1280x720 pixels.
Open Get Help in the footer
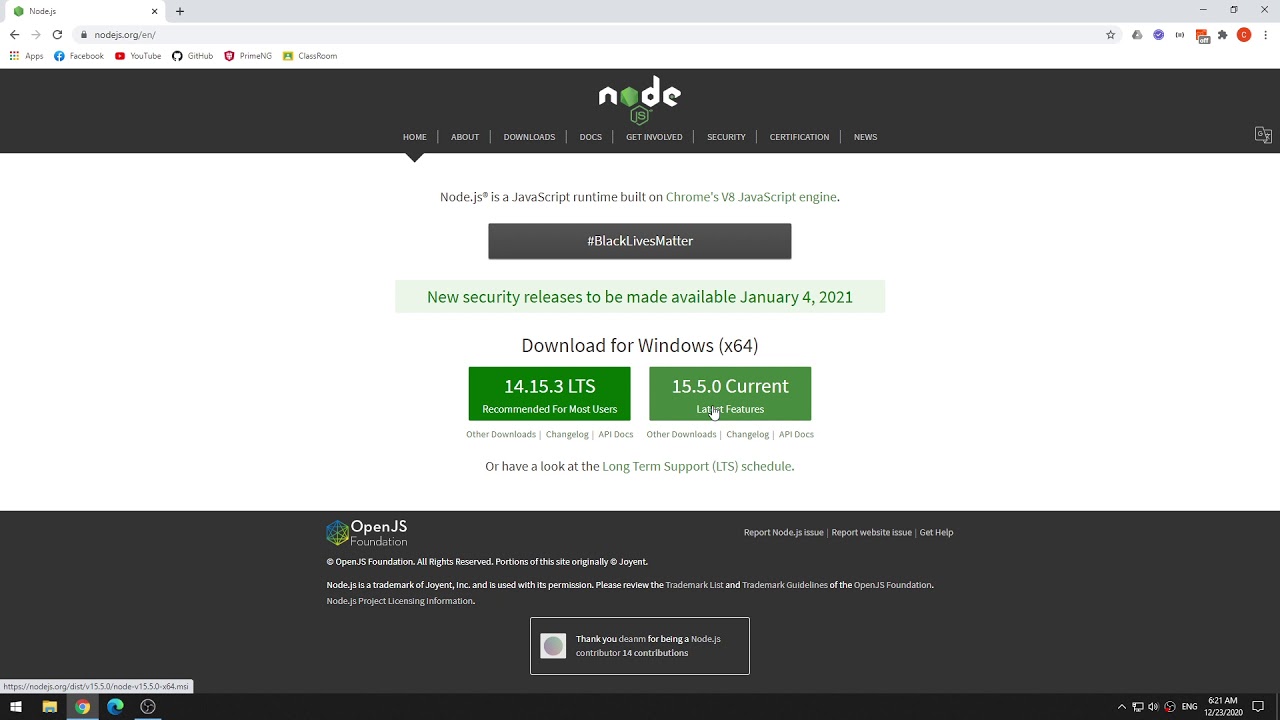(936, 532)
